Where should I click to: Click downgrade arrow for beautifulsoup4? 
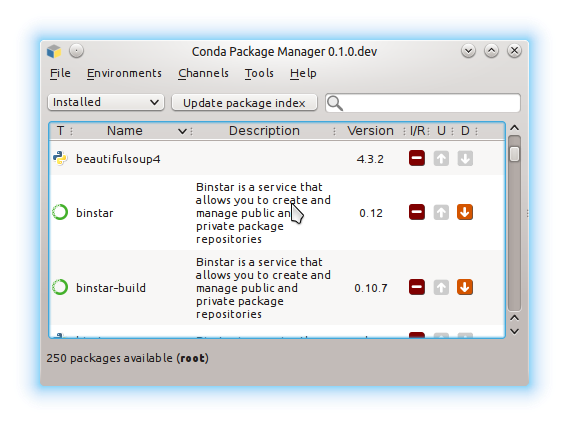click(x=465, y=159)
